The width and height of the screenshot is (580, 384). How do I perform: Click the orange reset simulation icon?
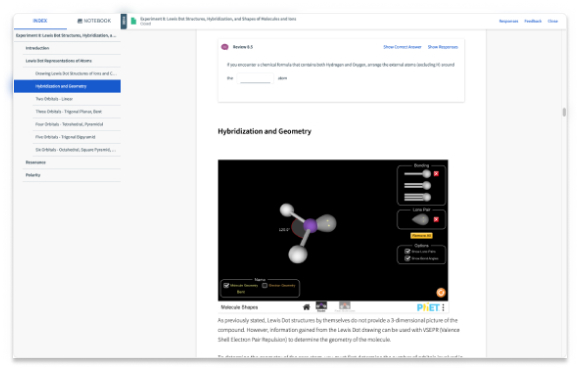pyautogui.click(x=441, y=293)
